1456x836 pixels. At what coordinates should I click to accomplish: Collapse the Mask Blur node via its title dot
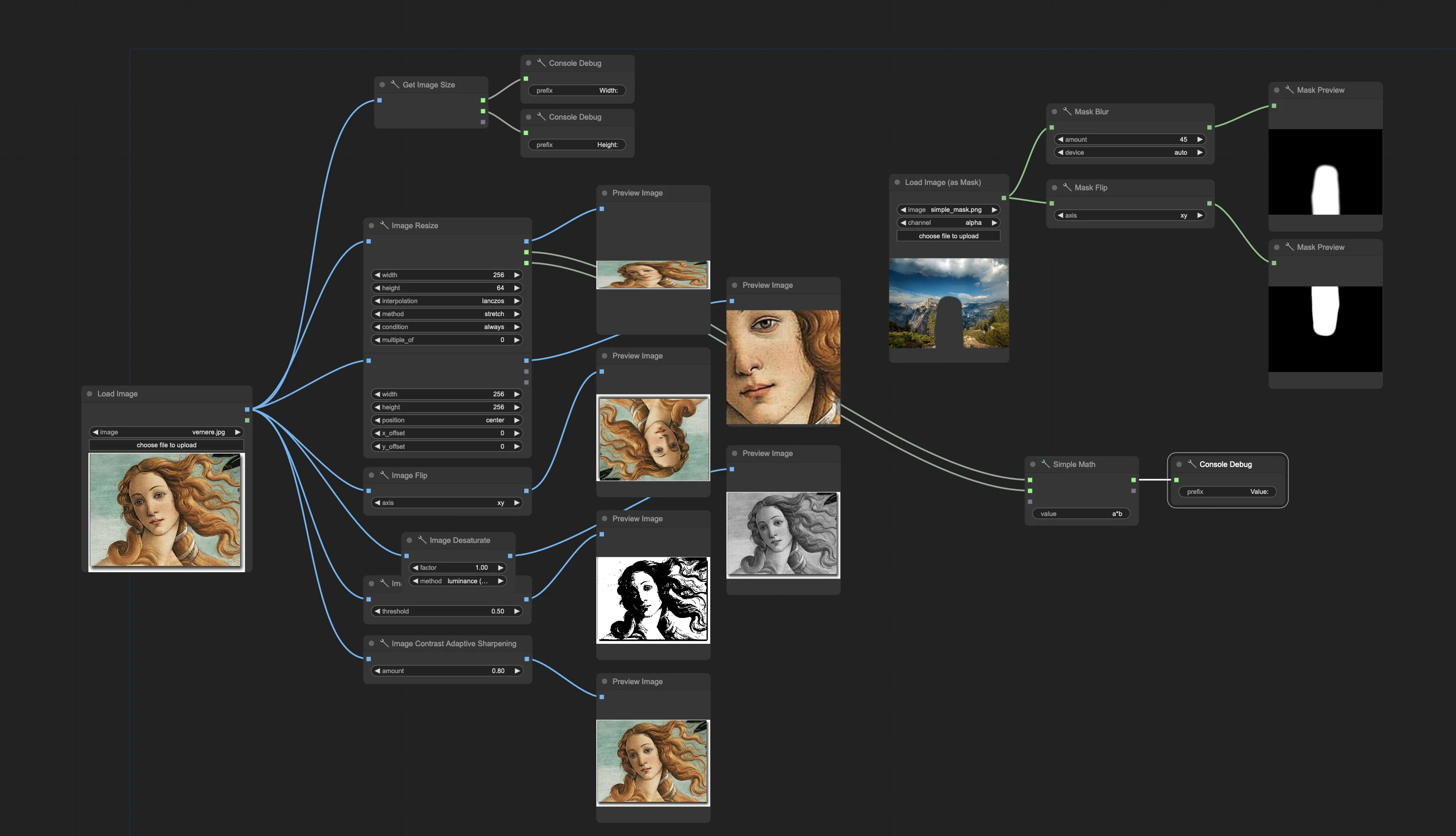tap(1054, 111)
